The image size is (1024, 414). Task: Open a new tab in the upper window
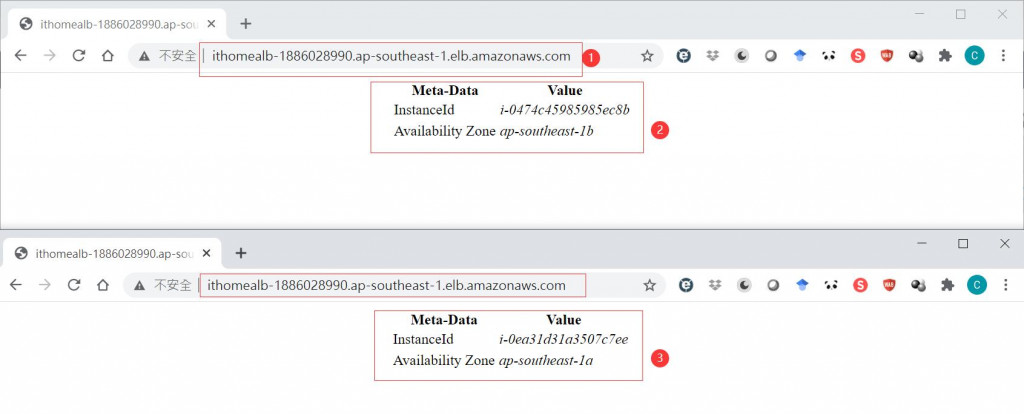(x=246, y=24)
